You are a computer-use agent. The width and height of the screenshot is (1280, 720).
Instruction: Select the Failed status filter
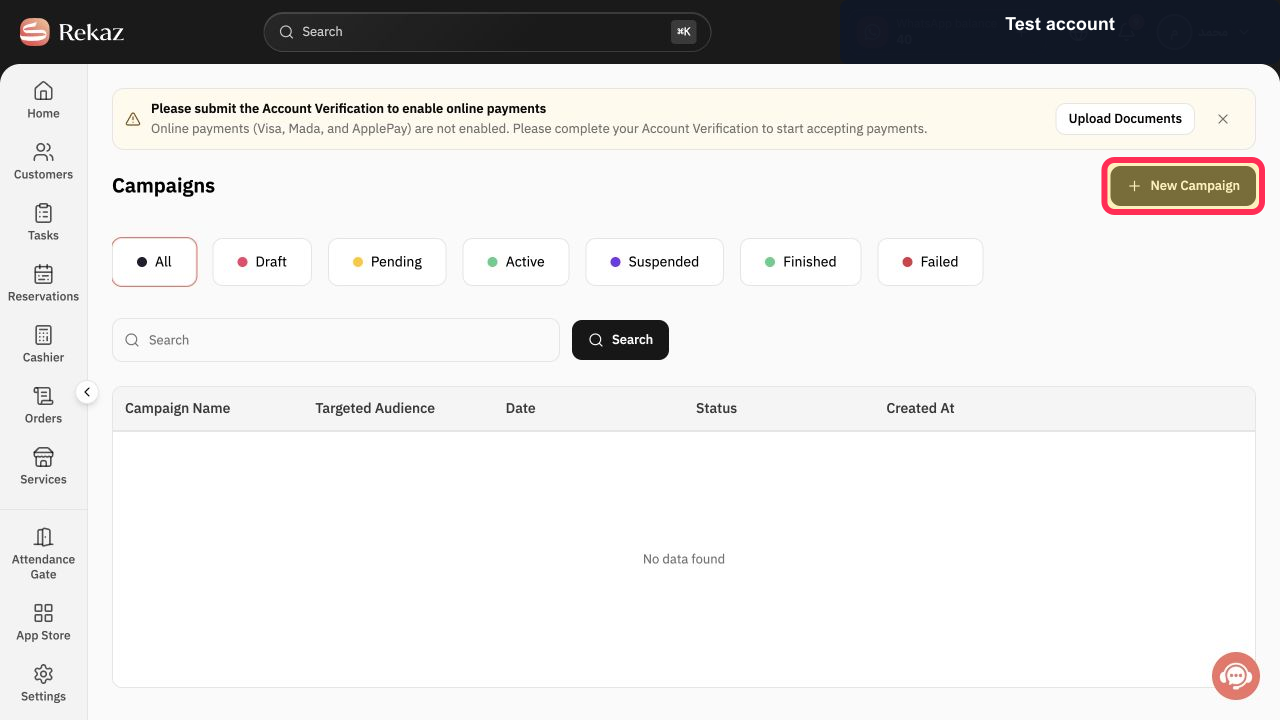[930, 262]
